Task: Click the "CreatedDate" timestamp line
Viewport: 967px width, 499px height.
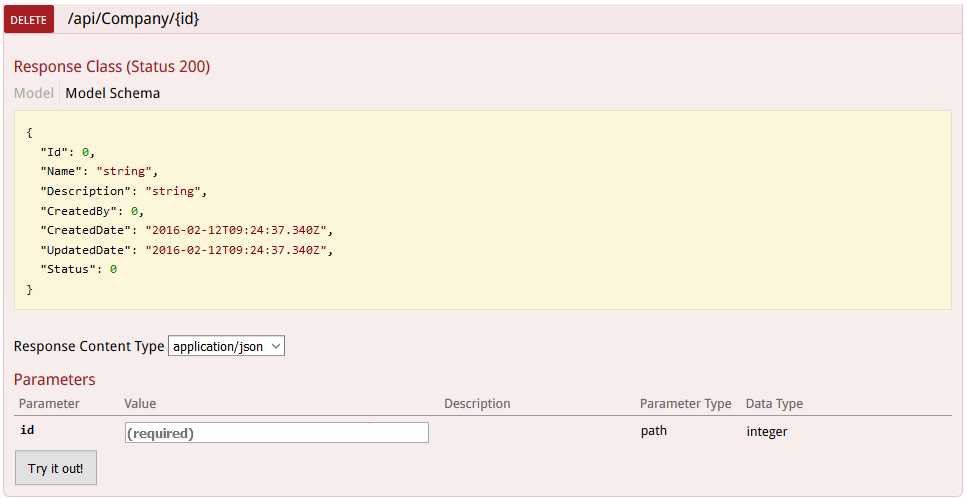Action: click(186, 231)
